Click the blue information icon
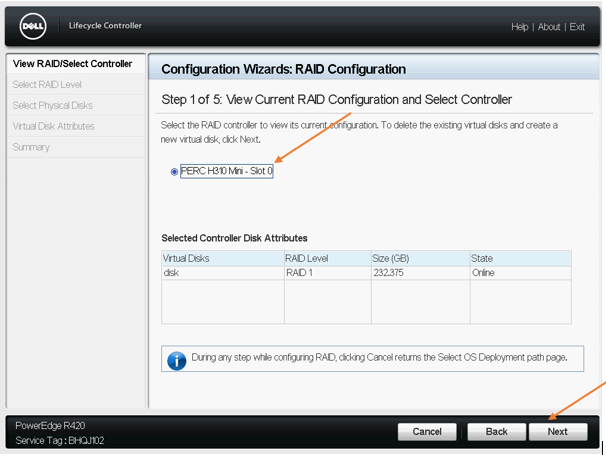 coord(177,361)
